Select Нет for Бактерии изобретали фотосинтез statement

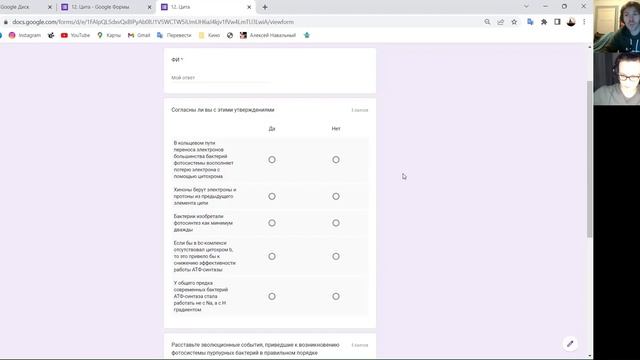click(336, 223)
